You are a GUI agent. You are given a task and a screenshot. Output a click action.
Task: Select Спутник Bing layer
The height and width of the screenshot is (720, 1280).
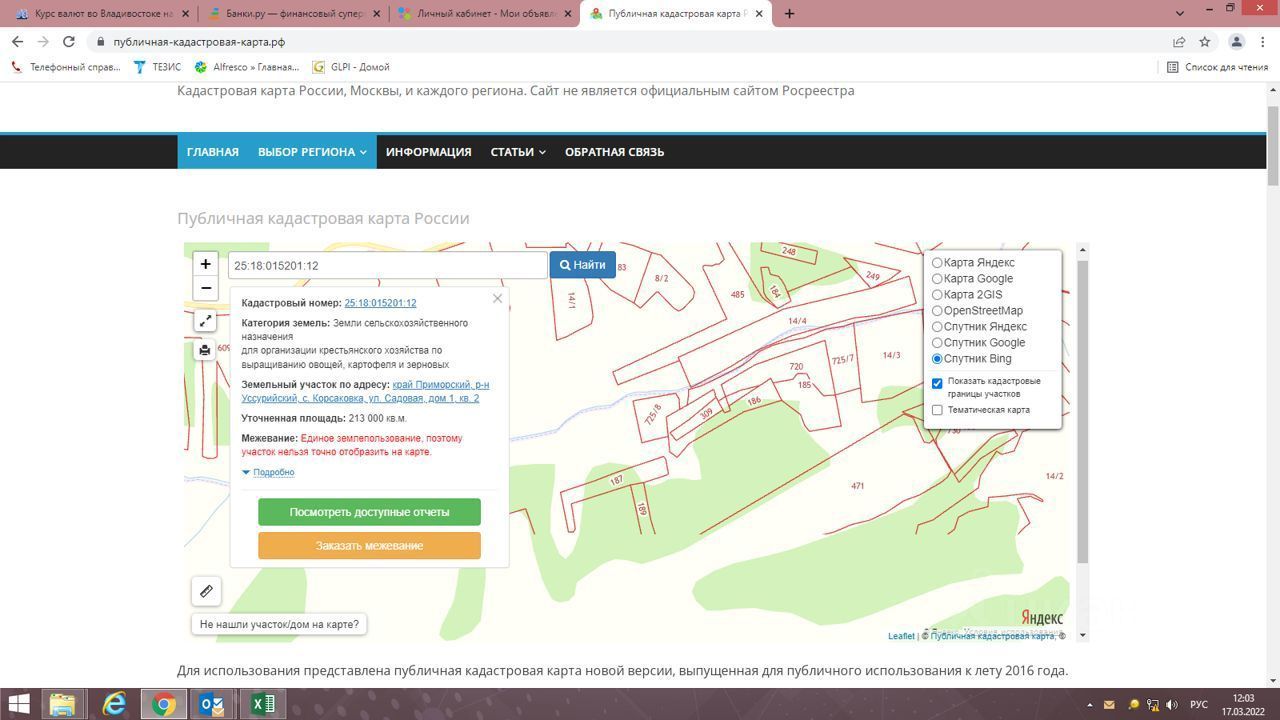[x=937, y=359]
